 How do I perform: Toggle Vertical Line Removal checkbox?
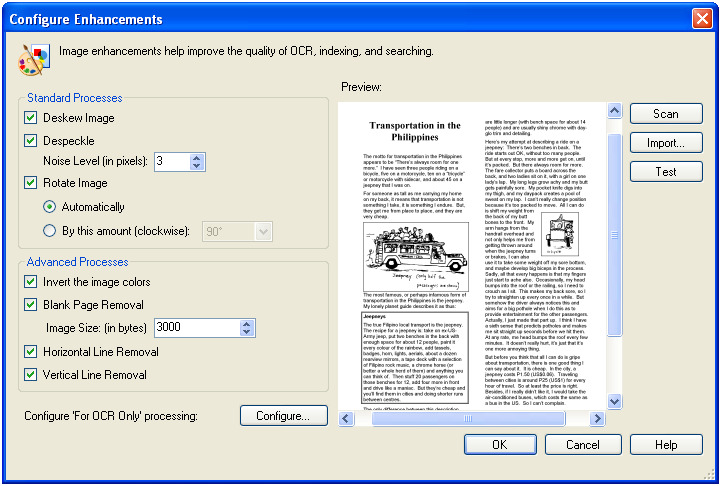(x=30, y=374)
